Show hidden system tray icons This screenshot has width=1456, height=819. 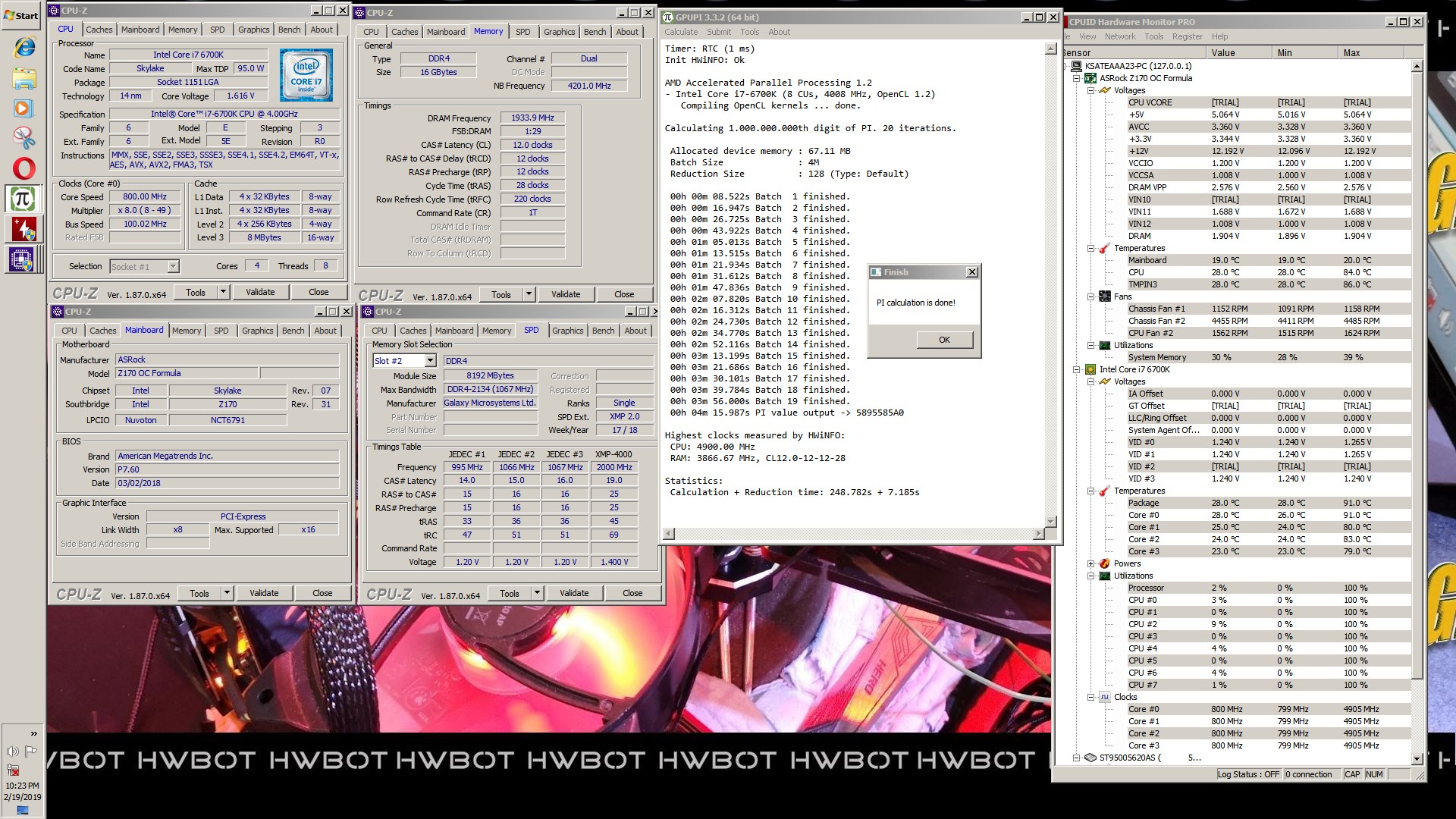[33, 733]
